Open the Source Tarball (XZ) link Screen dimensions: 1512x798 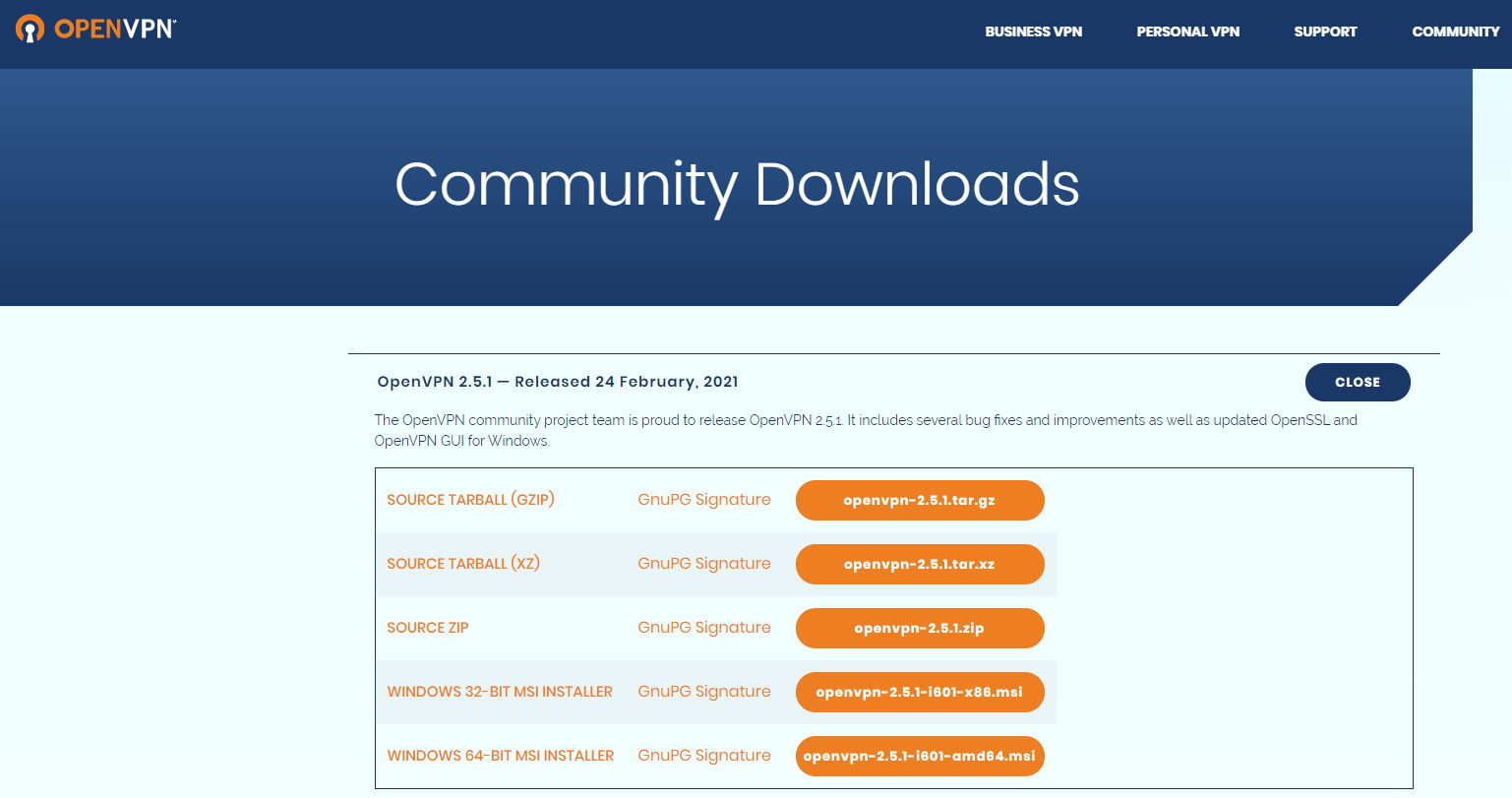[x=463, y=564]
